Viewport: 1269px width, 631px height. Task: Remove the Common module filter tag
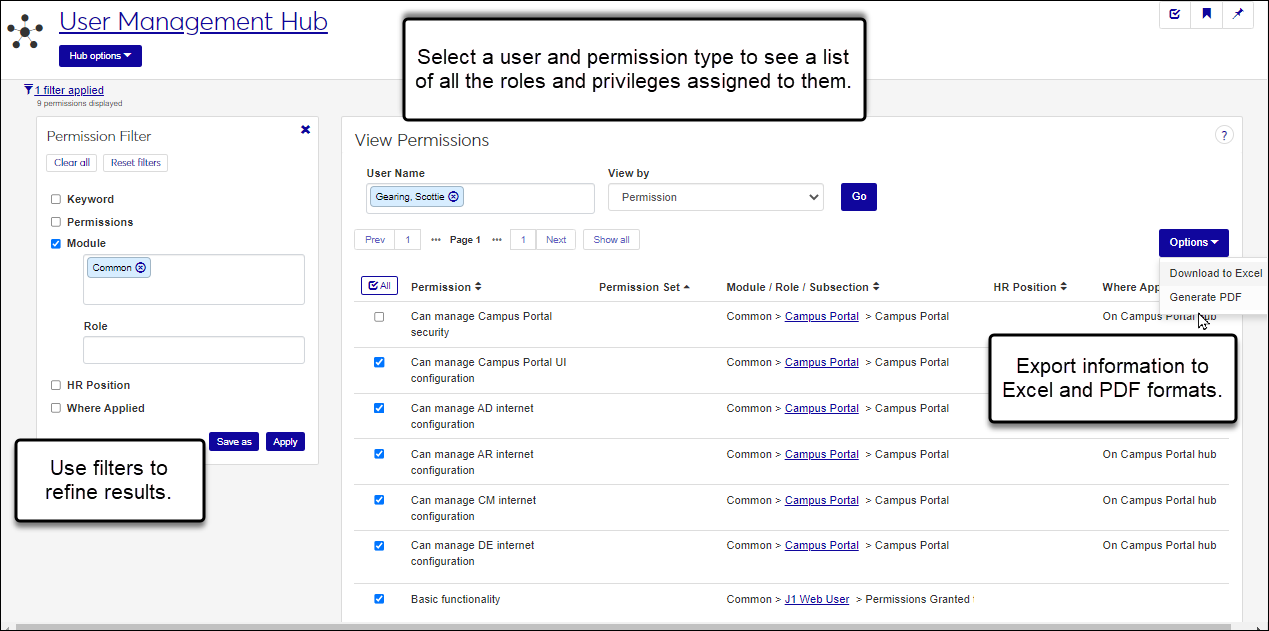(141, 268)
